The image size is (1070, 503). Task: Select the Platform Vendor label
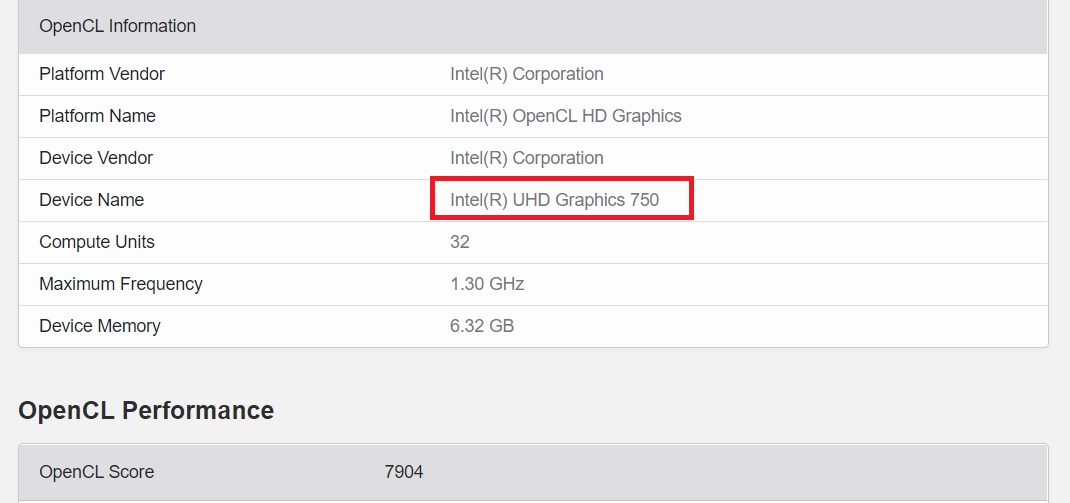pyautogui.click(x=102, y=74)
